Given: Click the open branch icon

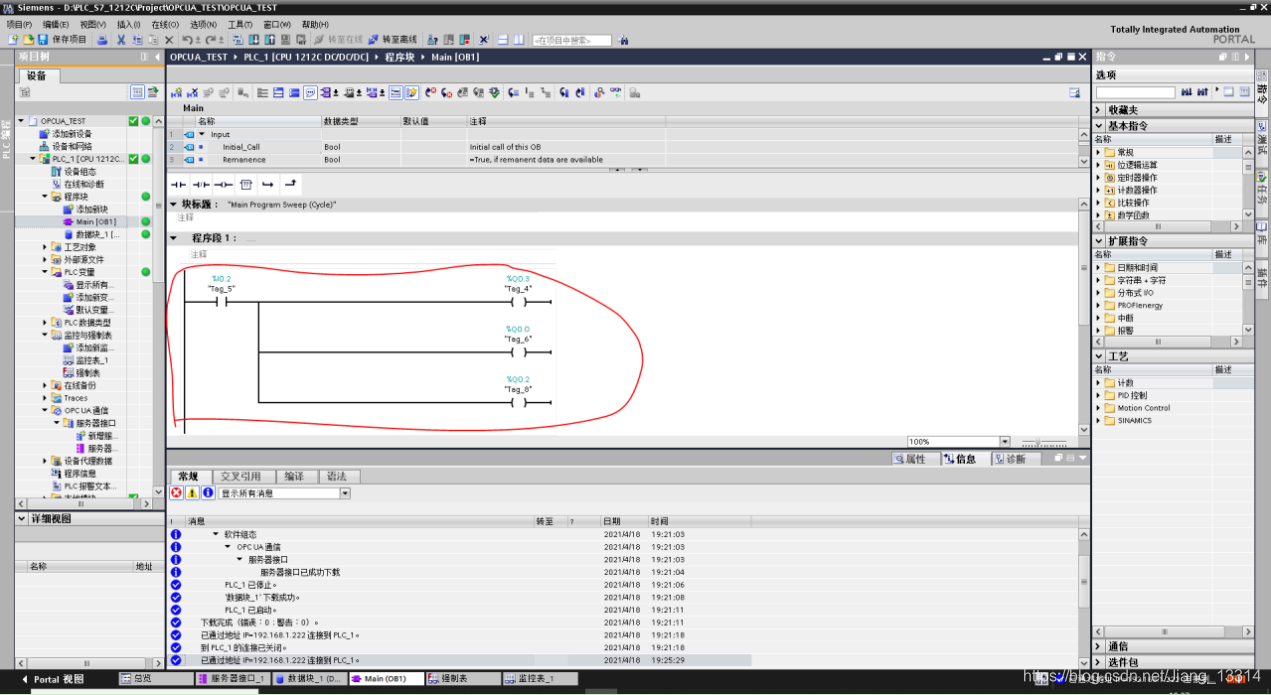Looking at the screenshot, I should point(268,185).
